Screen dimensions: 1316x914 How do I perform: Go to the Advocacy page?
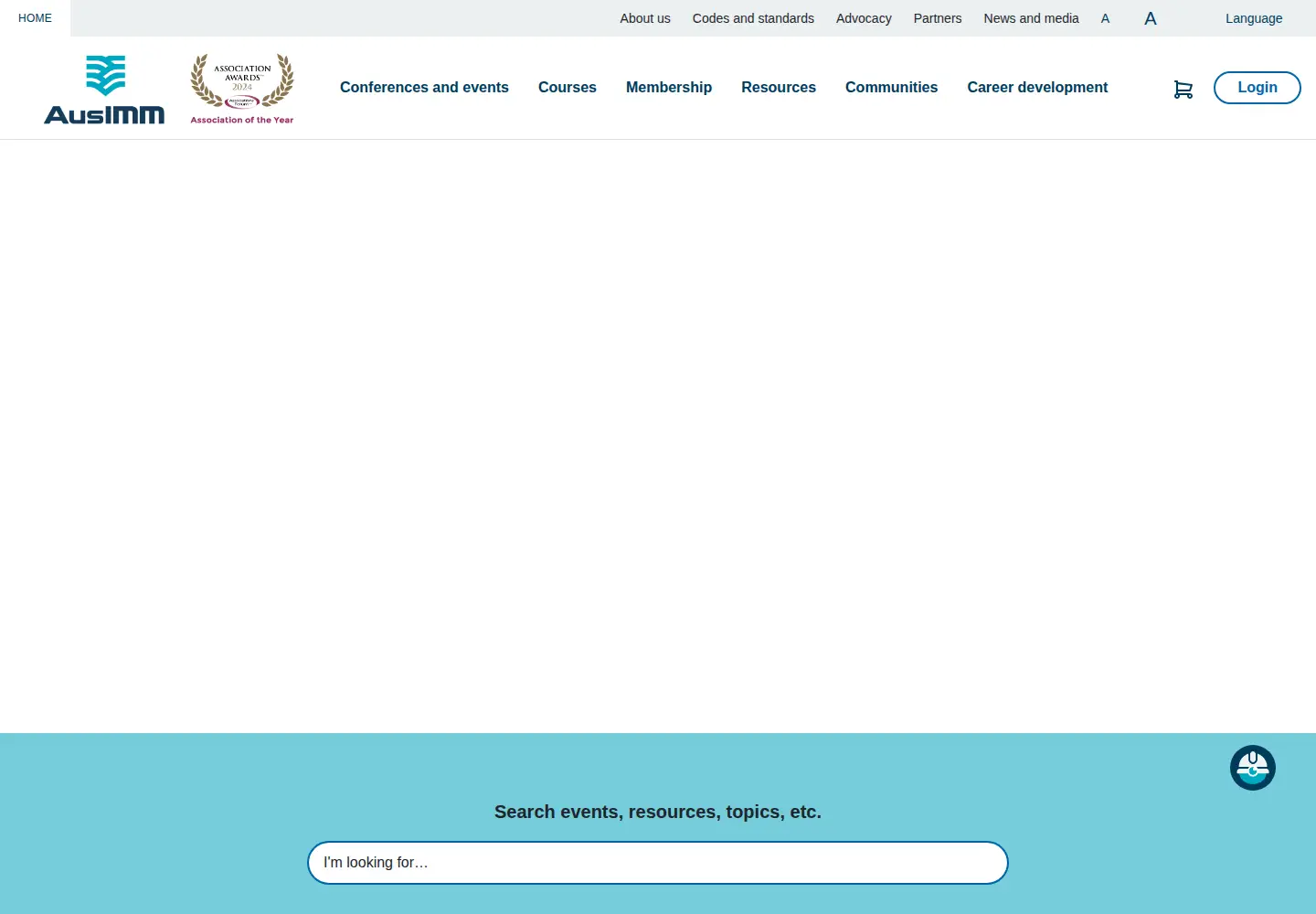864,18
